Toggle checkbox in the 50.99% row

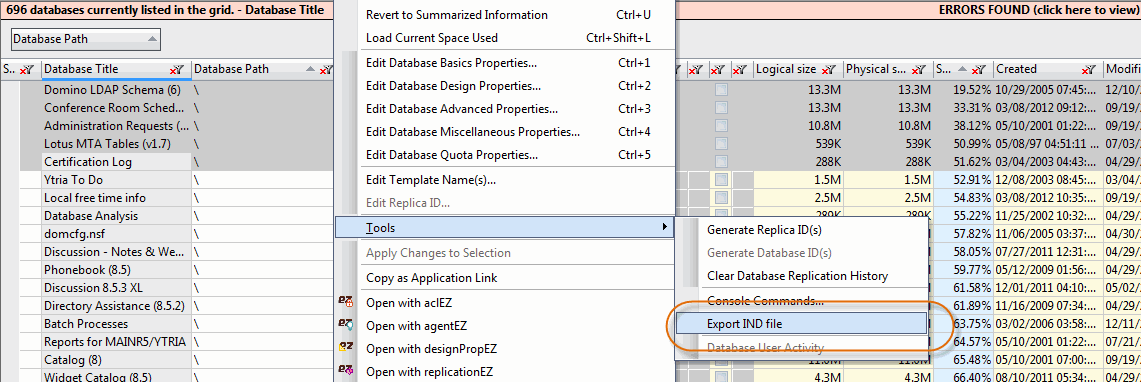720,143
